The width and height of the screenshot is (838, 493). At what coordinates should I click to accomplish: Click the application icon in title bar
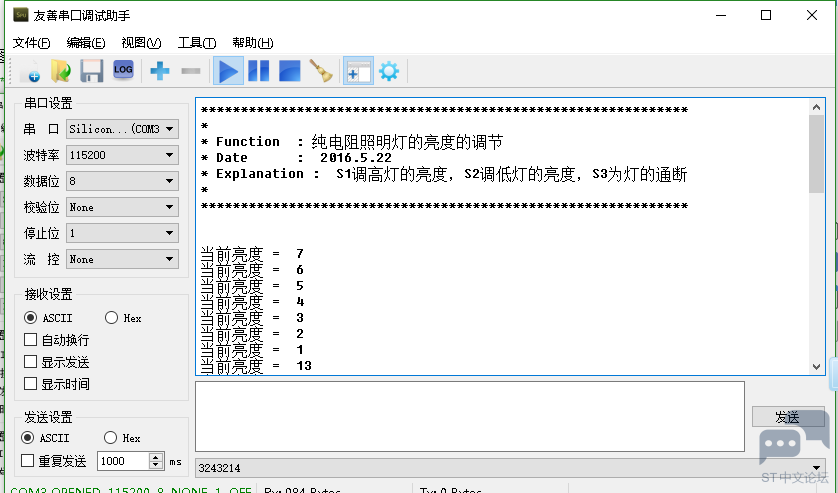(21, 15)
